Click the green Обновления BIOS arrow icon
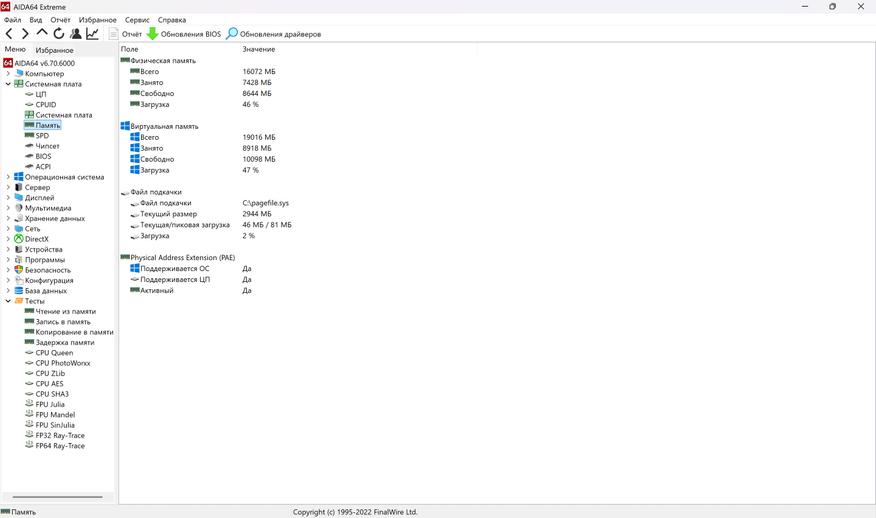Screen dimensions: 876x518 click(x=152, y=34)
